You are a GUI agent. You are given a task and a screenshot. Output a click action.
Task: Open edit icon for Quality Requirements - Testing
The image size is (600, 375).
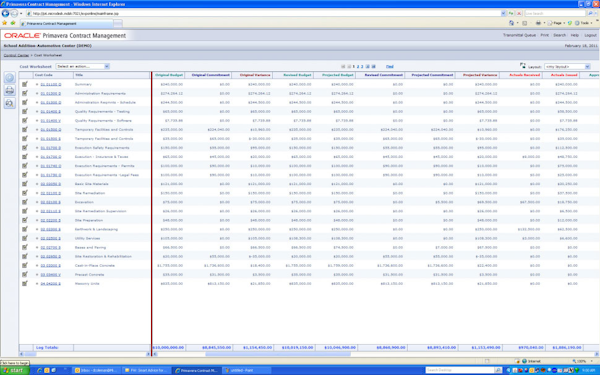(25, 111)
